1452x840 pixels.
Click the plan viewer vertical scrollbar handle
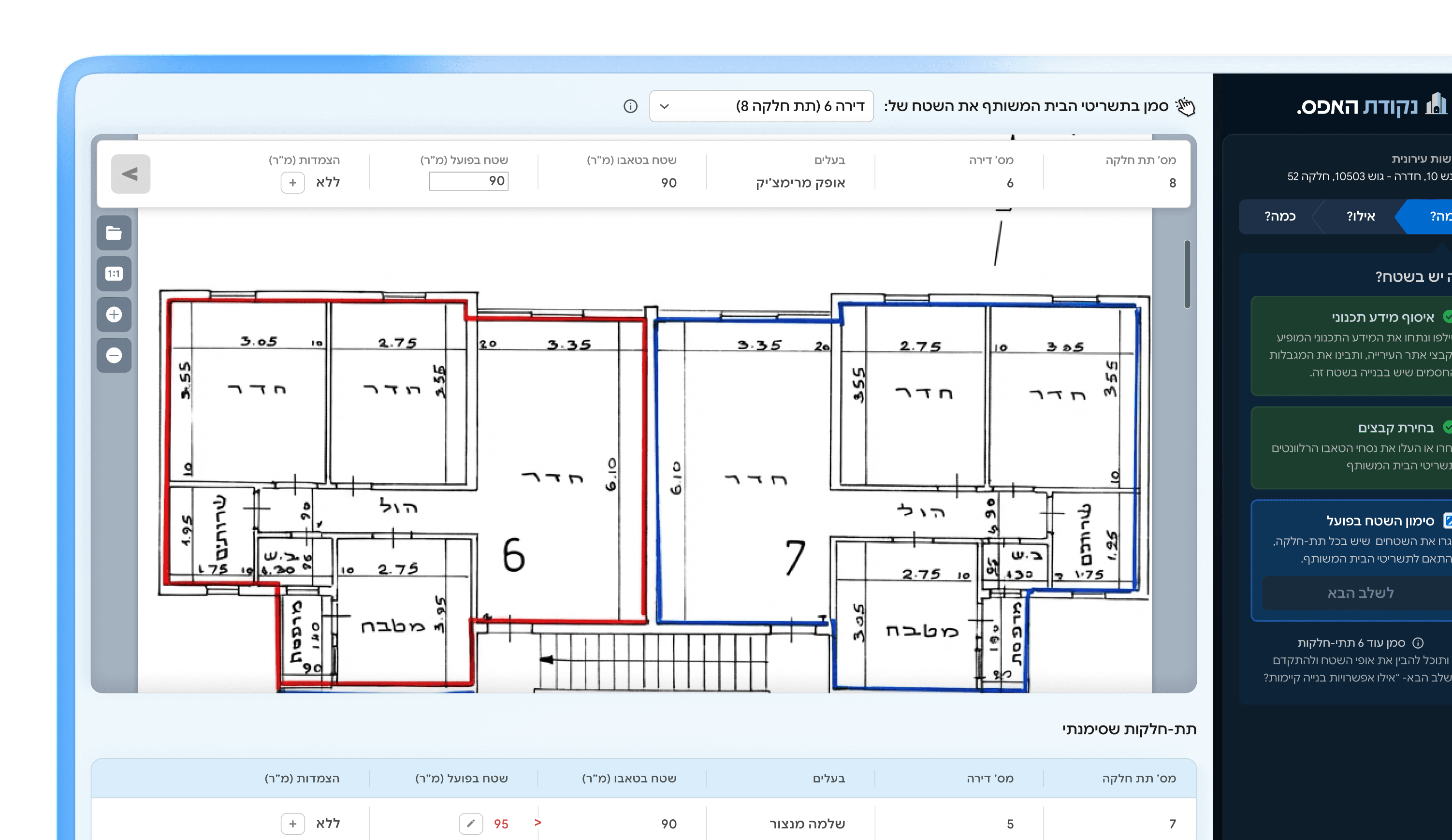(x=1187, y=274)
